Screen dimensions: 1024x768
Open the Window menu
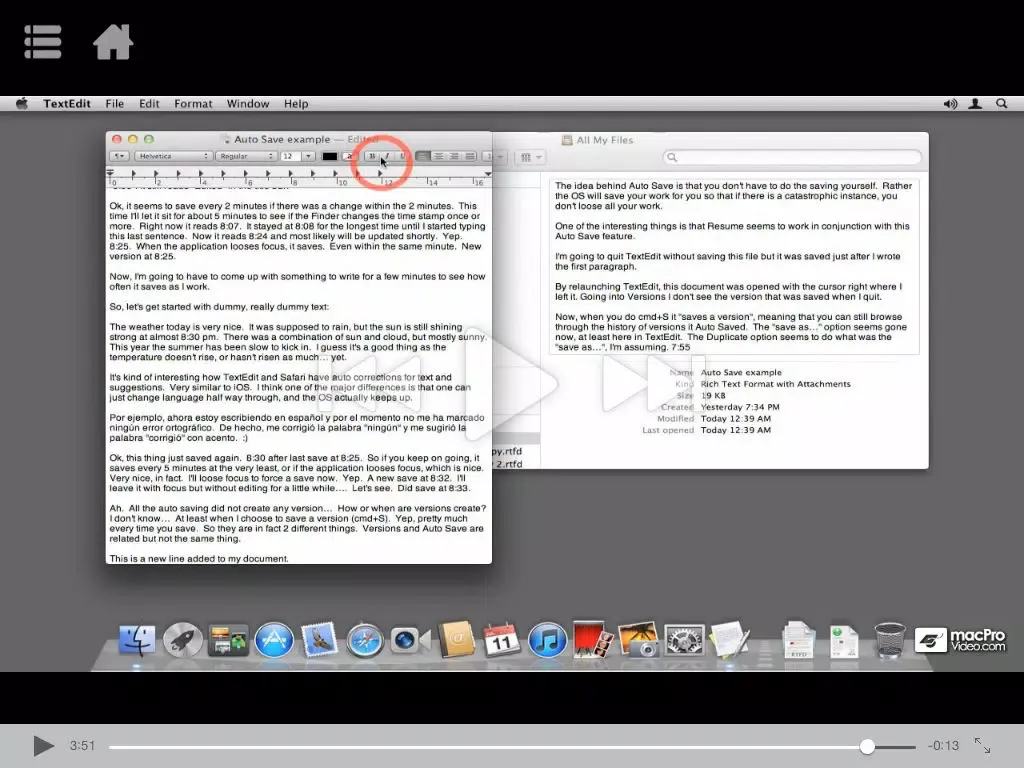[x=248, y=103]
